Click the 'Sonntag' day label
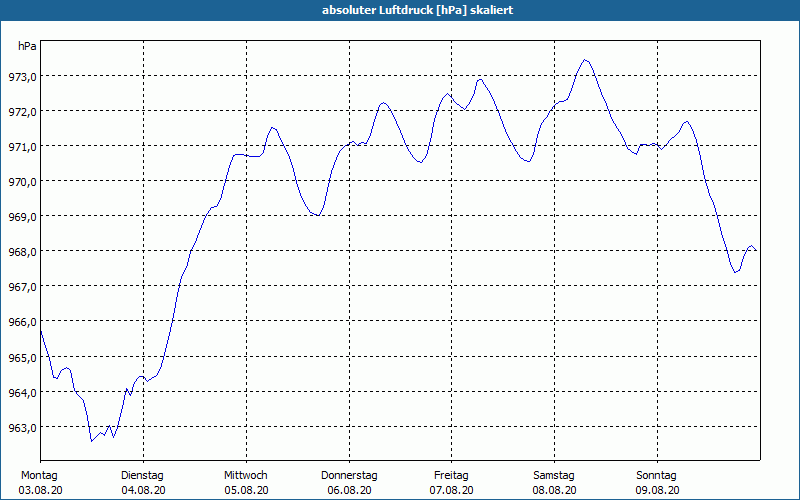The width and height of the screenshot is (800, 500). point(656,476)
